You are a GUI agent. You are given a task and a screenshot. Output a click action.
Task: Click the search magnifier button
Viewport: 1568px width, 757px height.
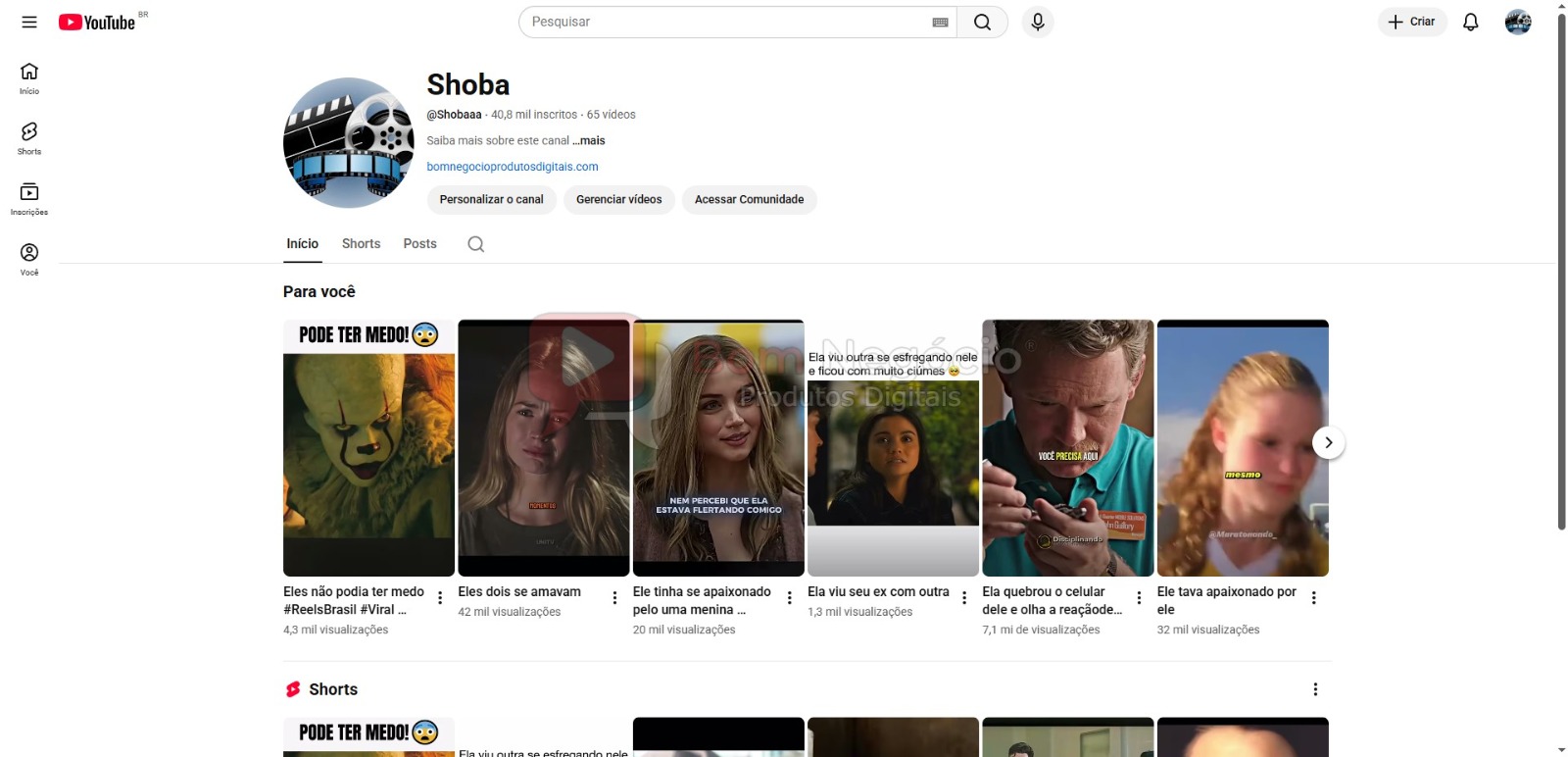click(982, 23)
